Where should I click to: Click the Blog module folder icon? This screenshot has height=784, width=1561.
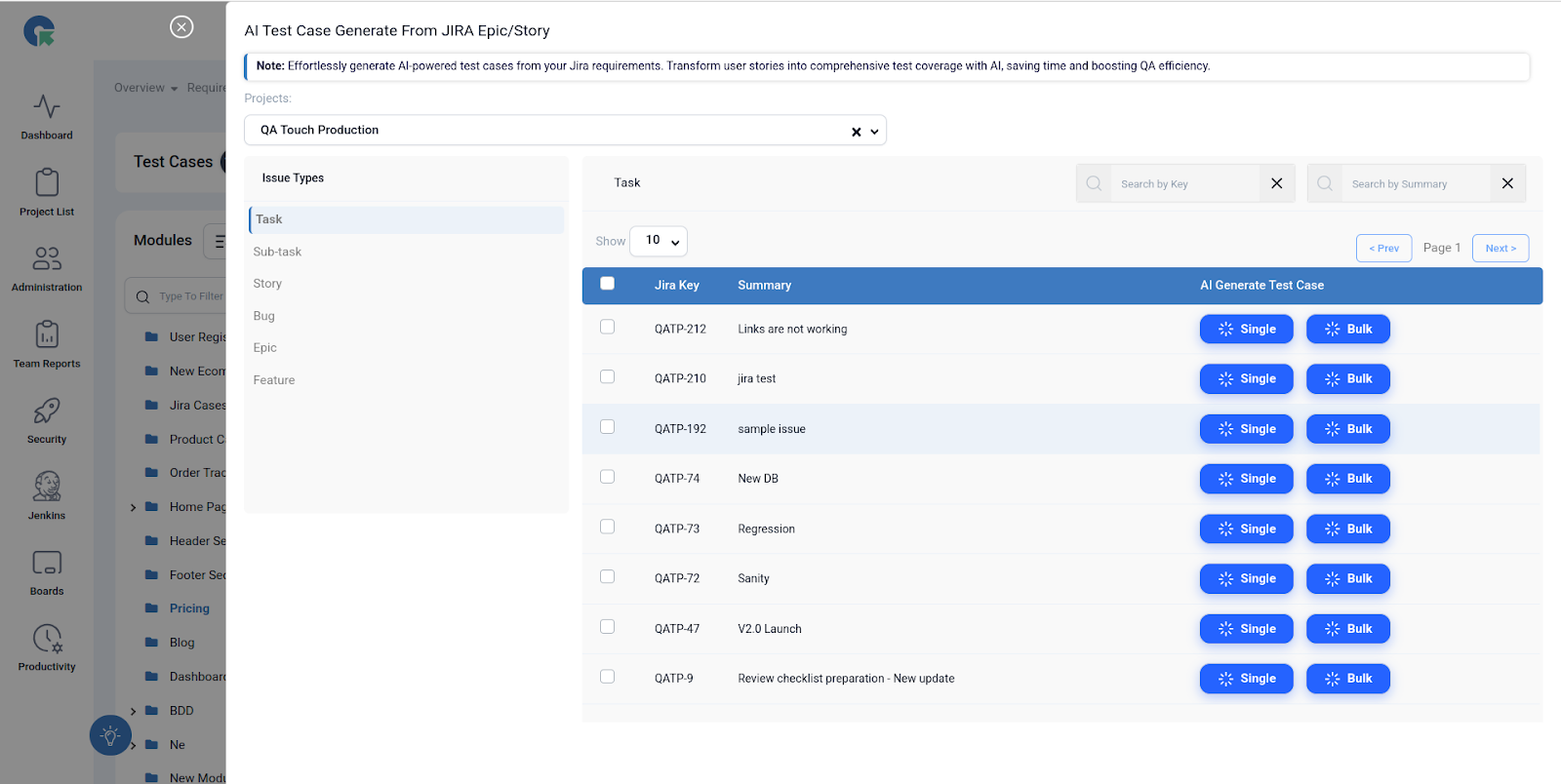[x=151, y=643]
